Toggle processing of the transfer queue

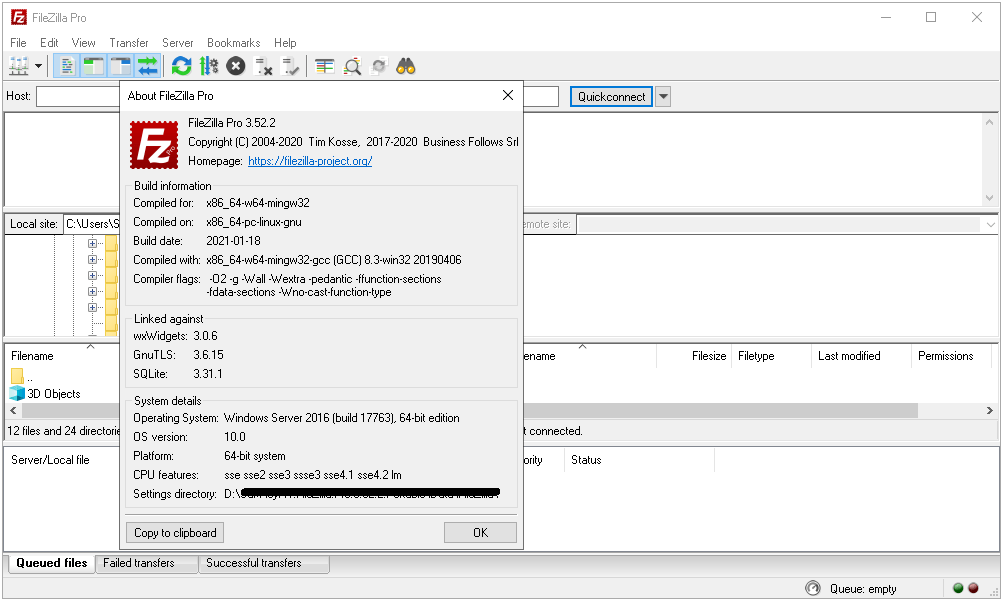[x=209, y=66]
